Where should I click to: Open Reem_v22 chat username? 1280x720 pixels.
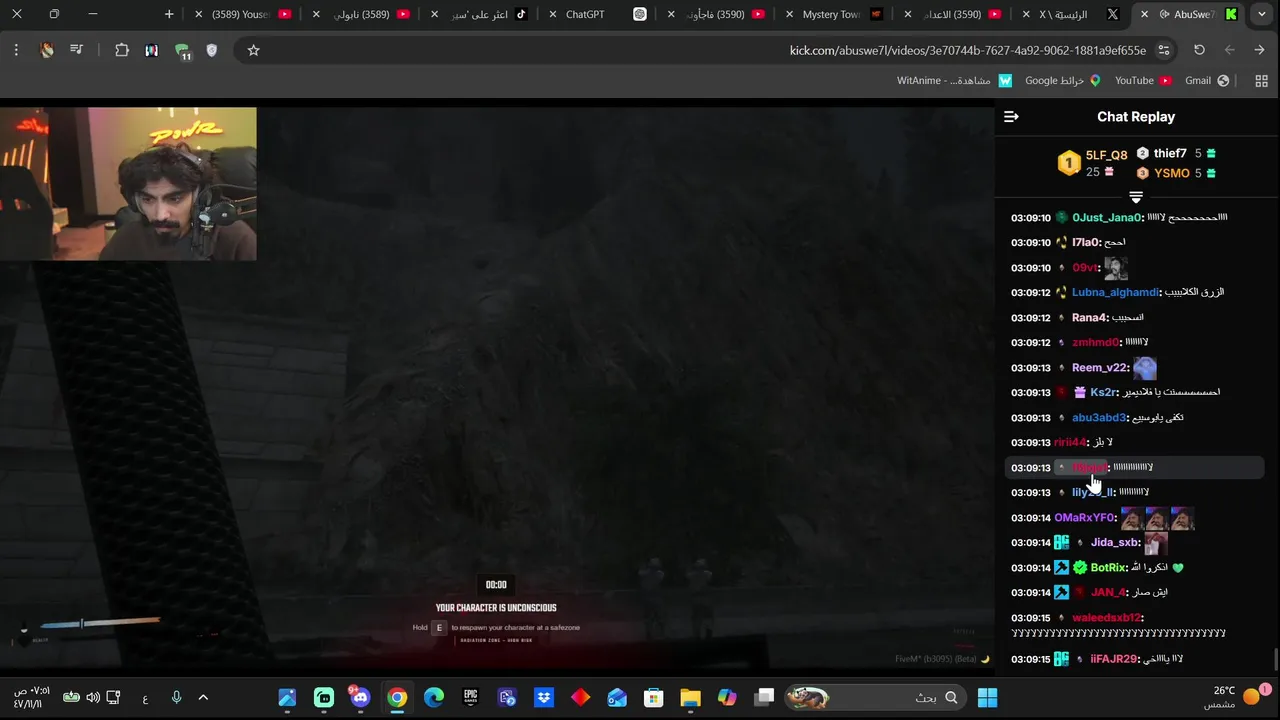[x=1100, y=368]
